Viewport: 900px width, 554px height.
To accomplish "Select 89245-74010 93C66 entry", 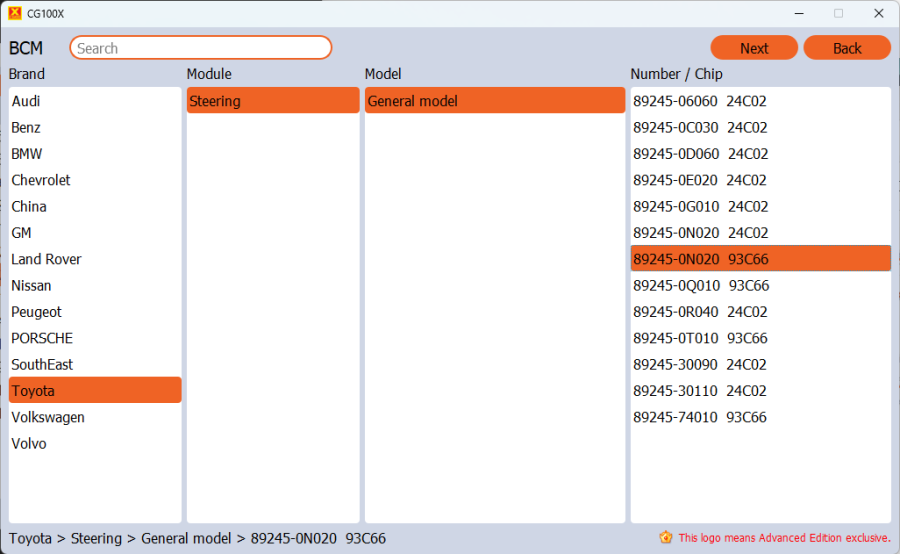I will [x=700, y=417].
